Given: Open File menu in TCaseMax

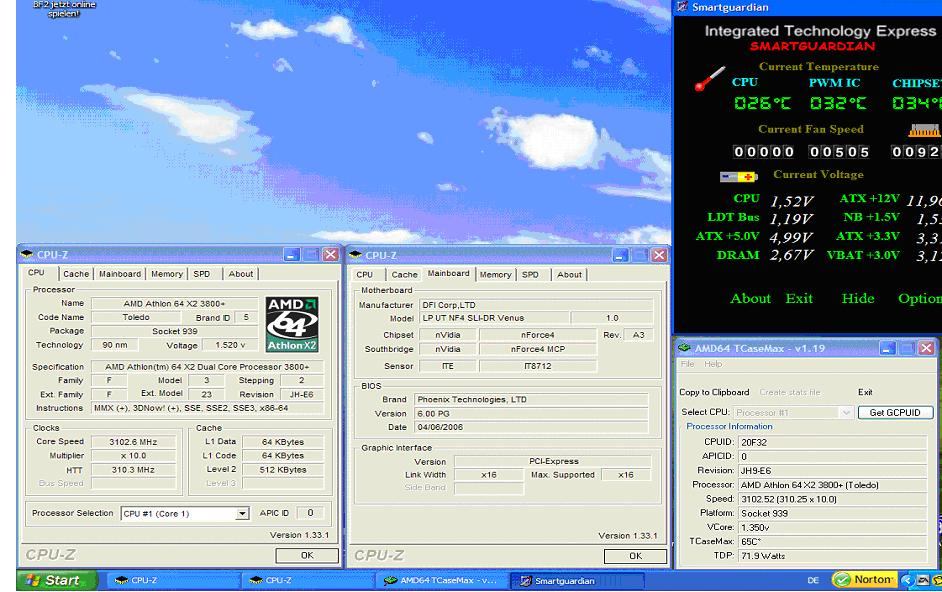Looking at the screenshot, I should [687, 364].
